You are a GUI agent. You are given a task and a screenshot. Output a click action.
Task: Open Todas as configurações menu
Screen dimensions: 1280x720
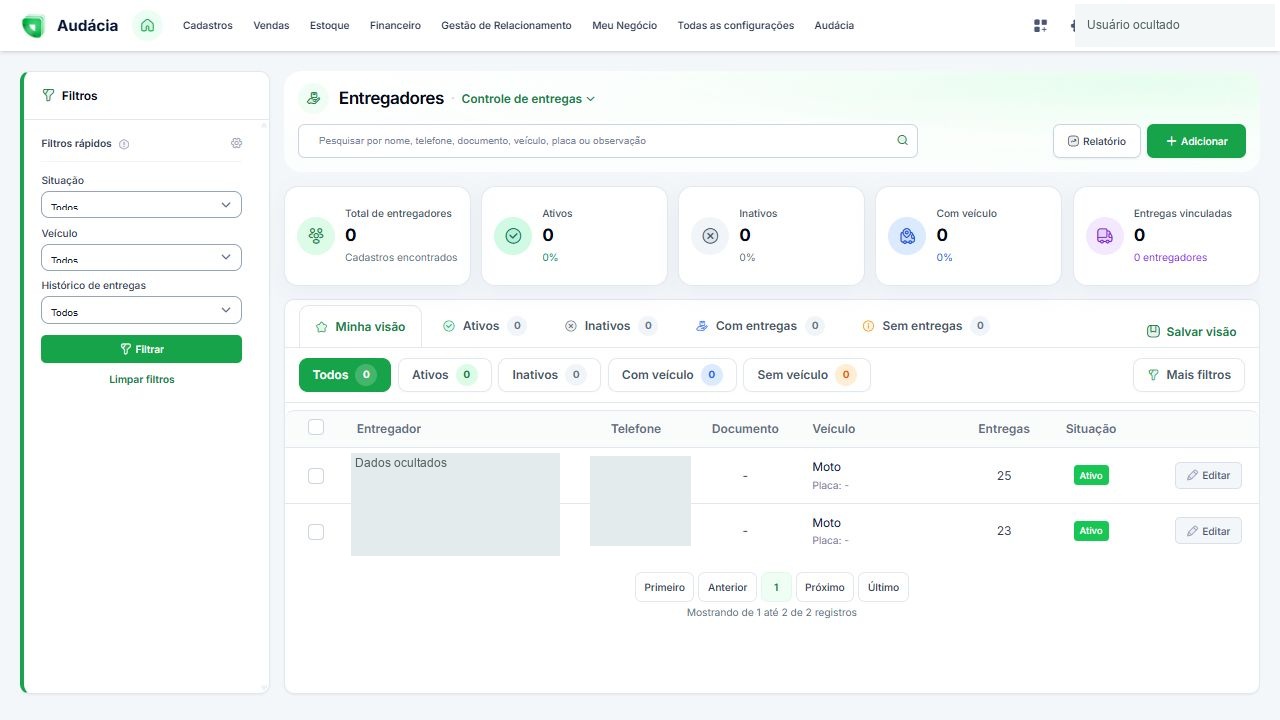pyautogui.click(x=736, y=26)
